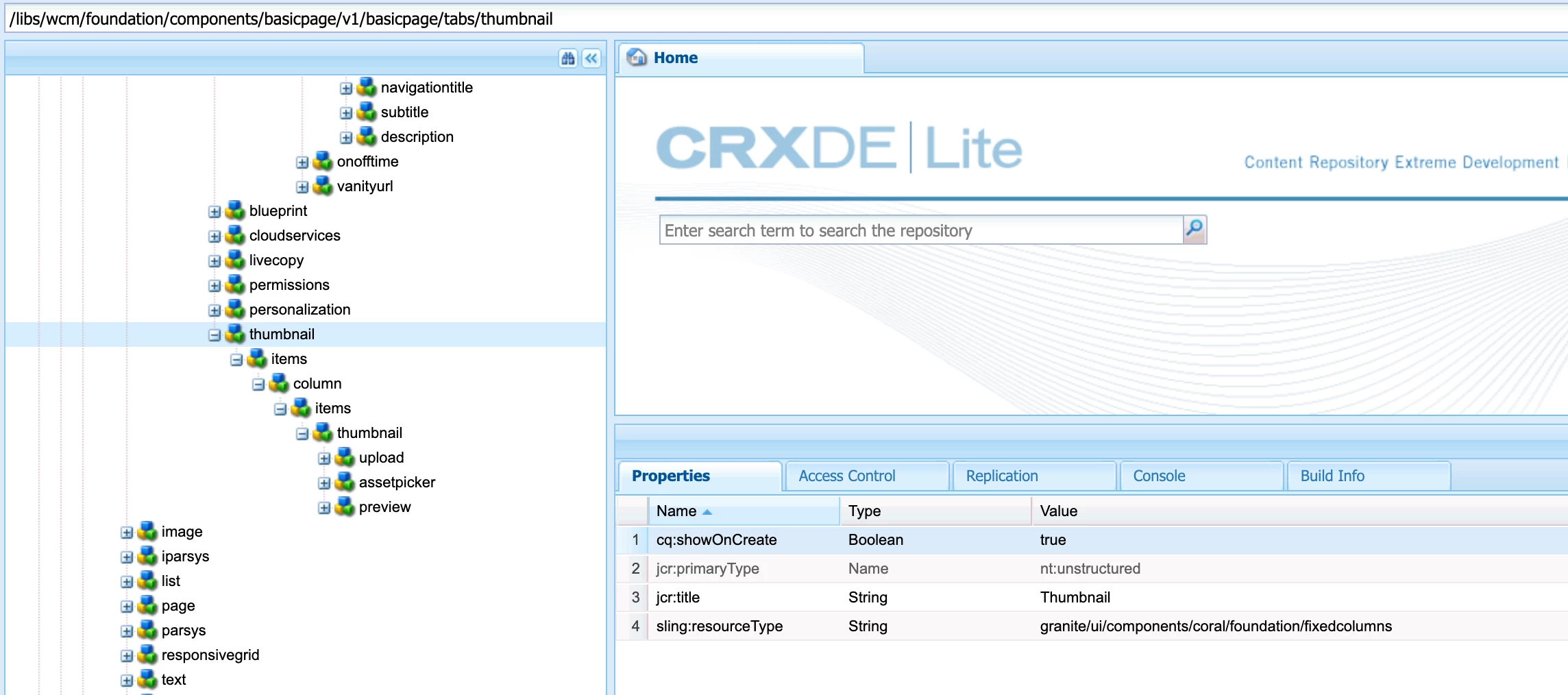Open the Build Info tab
The image size is (1568, 695).
(x=1369, y=476)
